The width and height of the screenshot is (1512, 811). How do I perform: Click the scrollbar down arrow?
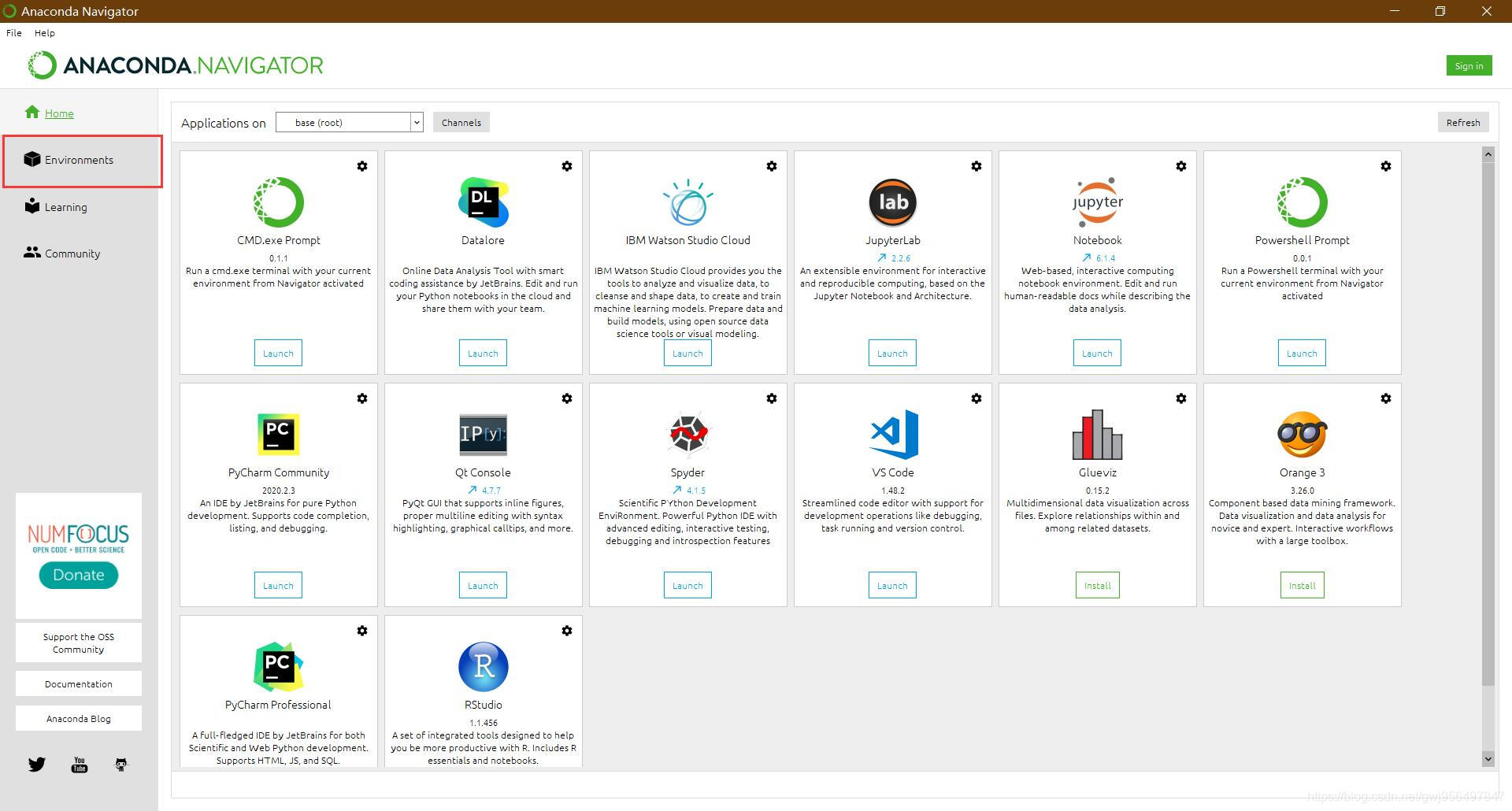click(x=1488, y=759)
